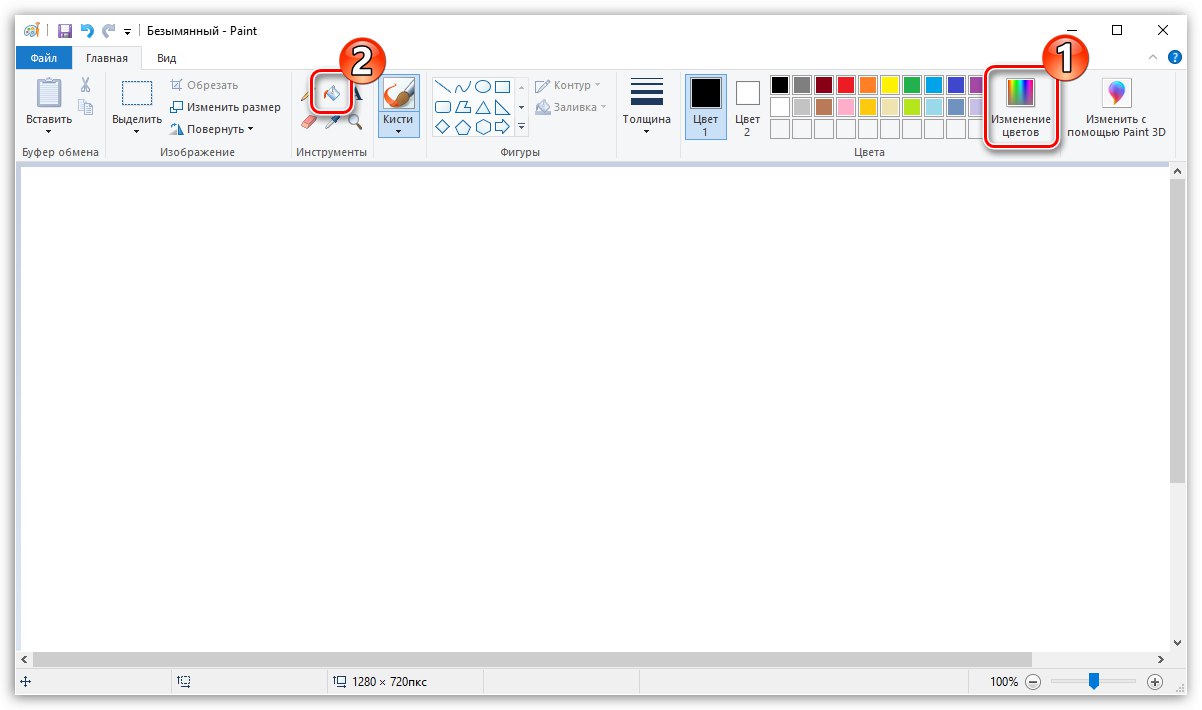Image resolution: width=1202 pixels, height=710 pixels.
Task: Open the Толщина line thickness dropdown
Action: (647, 131)
